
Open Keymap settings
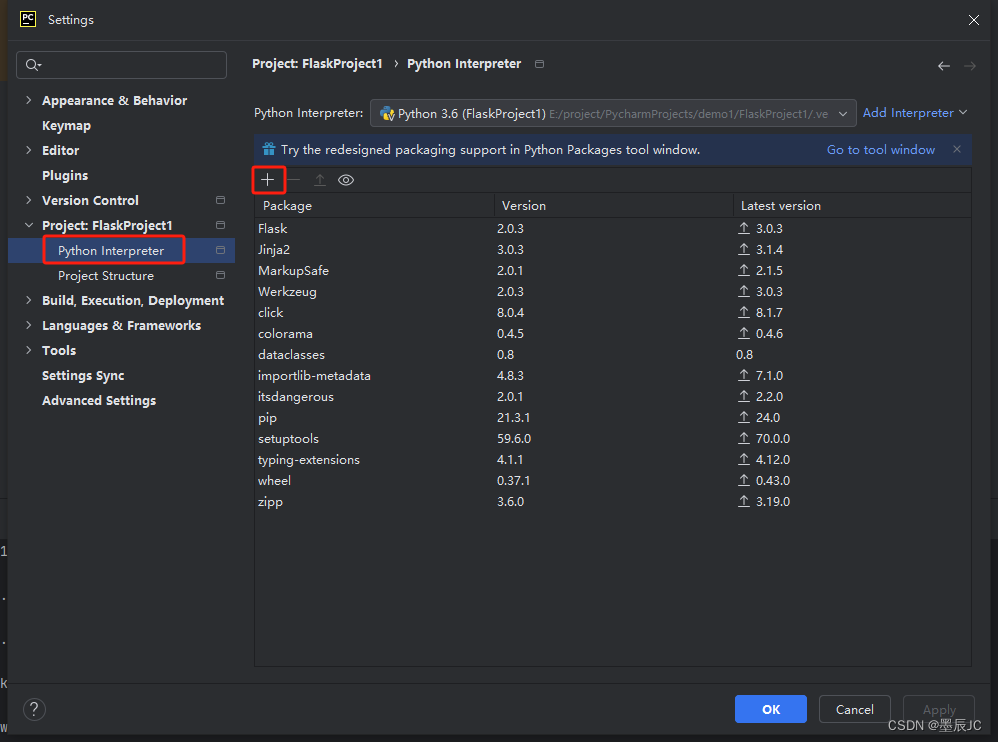pos(66,125)
